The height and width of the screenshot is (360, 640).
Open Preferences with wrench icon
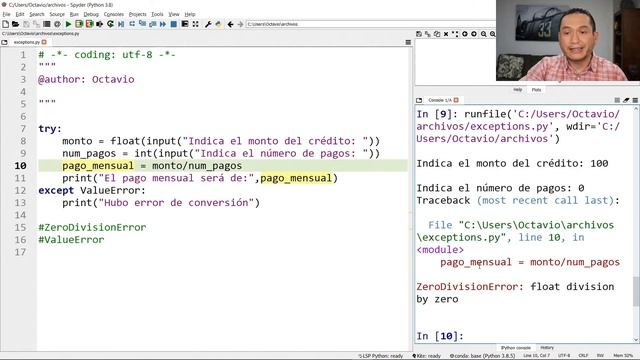click(x=208, y=24)
